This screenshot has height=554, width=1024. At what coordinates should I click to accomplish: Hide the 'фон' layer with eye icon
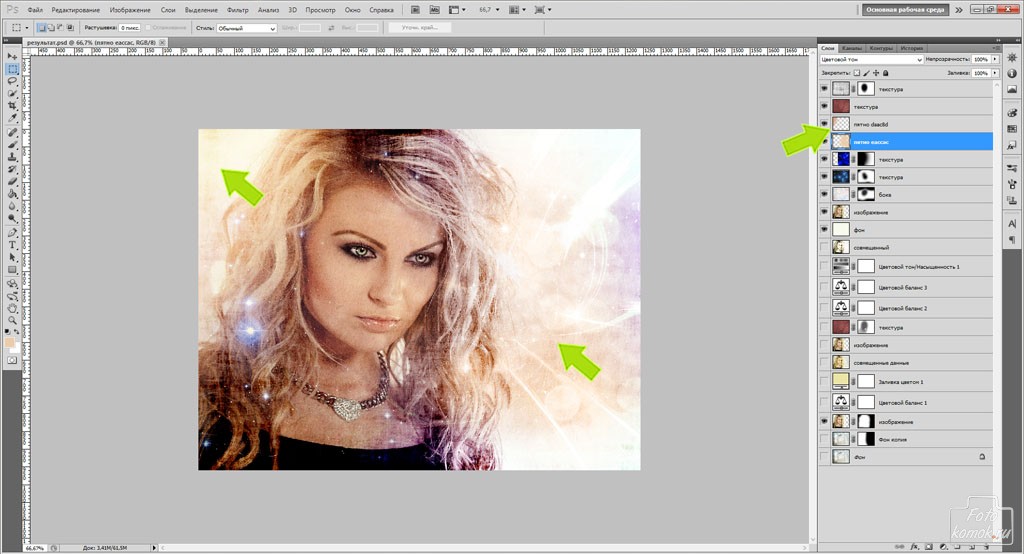pyautogui.click(x=824, y=230)
